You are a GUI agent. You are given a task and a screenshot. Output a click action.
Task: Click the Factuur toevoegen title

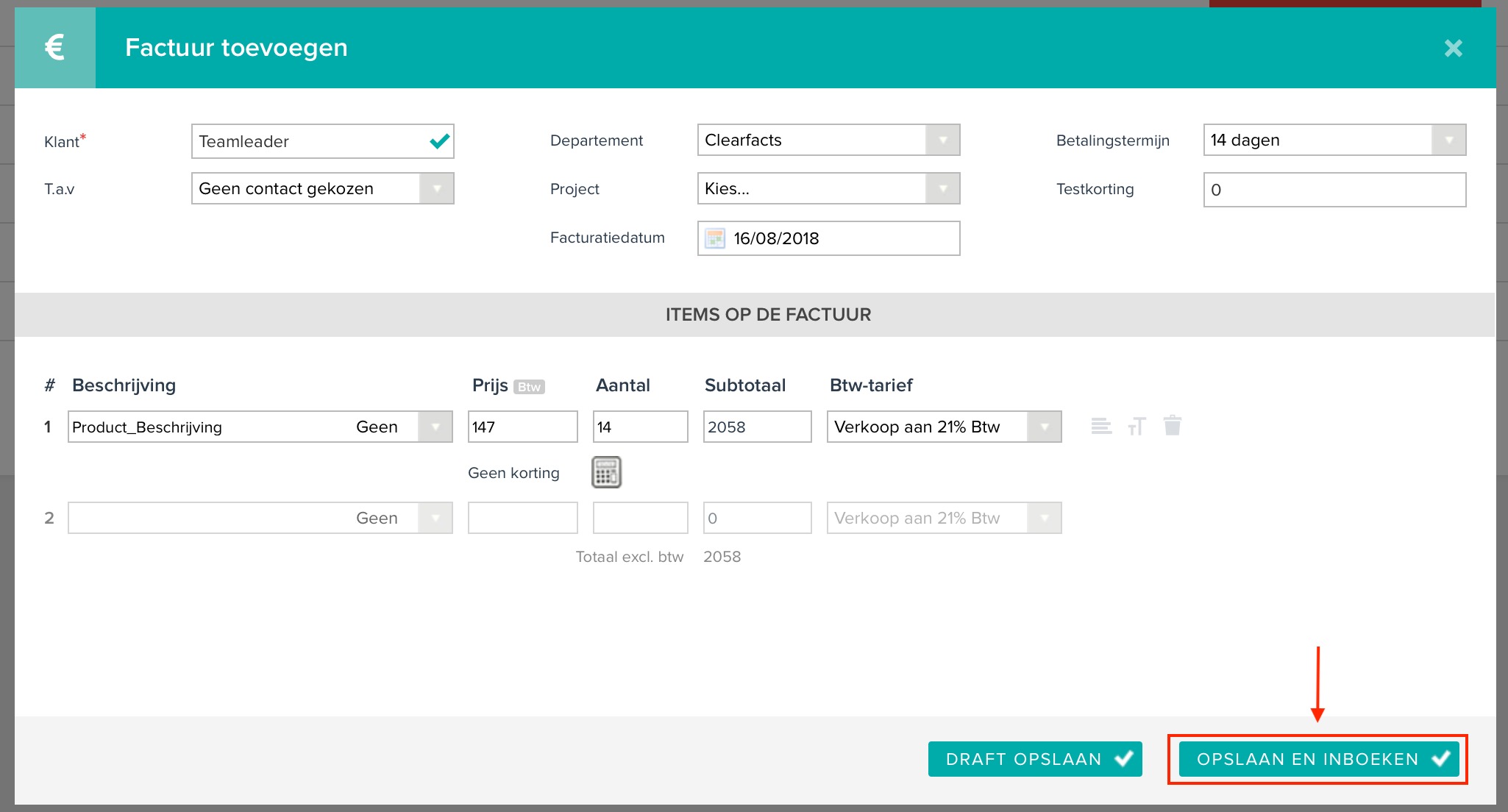(236, 48)
